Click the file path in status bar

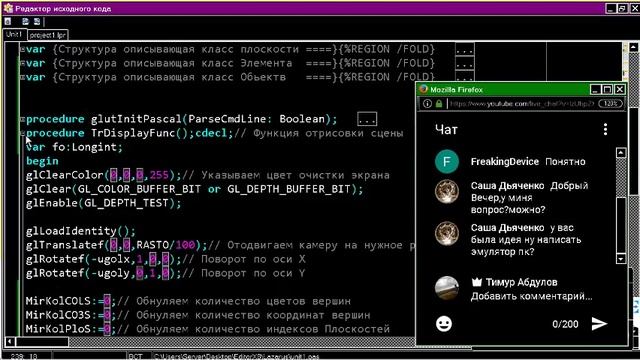pos(236,356)
